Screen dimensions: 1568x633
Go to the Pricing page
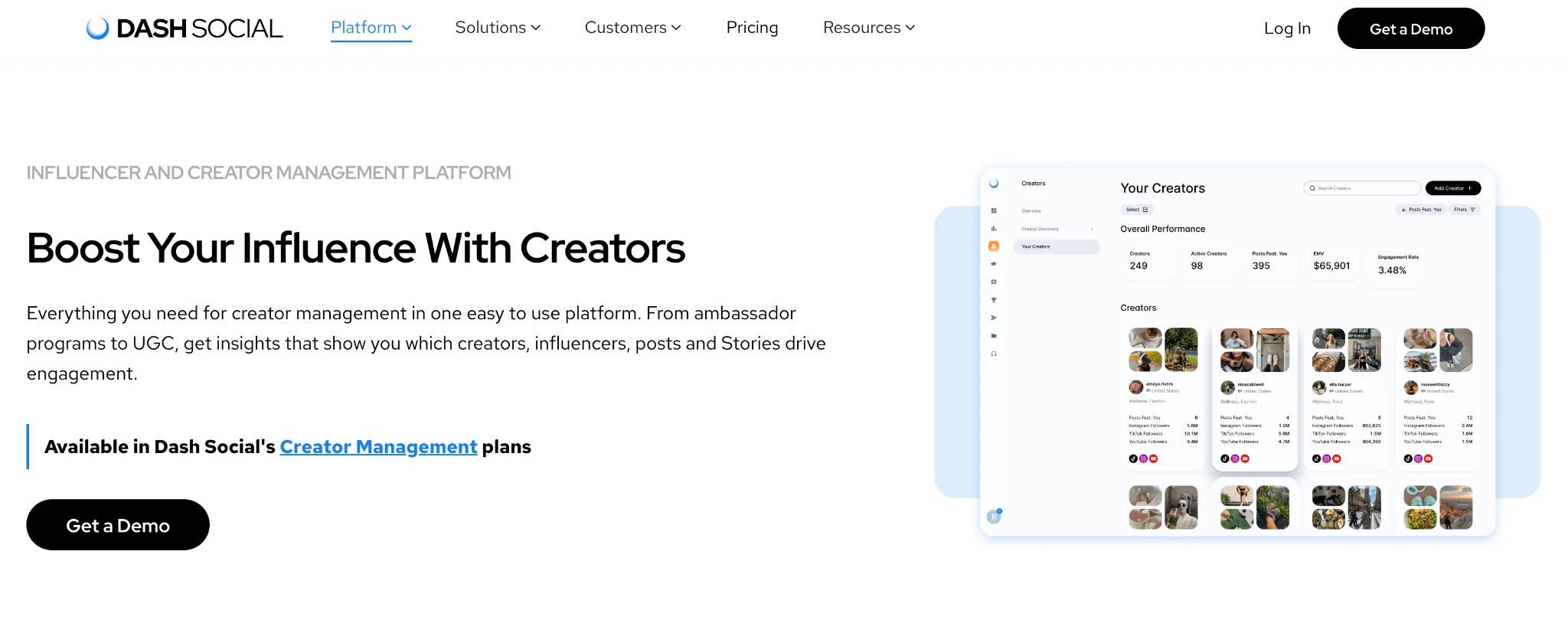click(752, 28)
